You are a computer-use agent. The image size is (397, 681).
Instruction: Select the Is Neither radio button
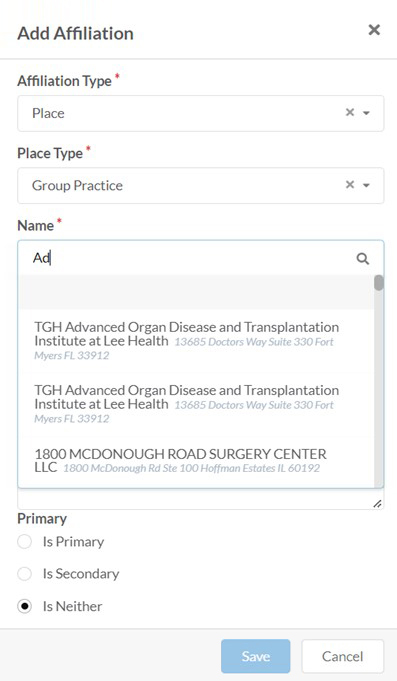click(24, 606)
